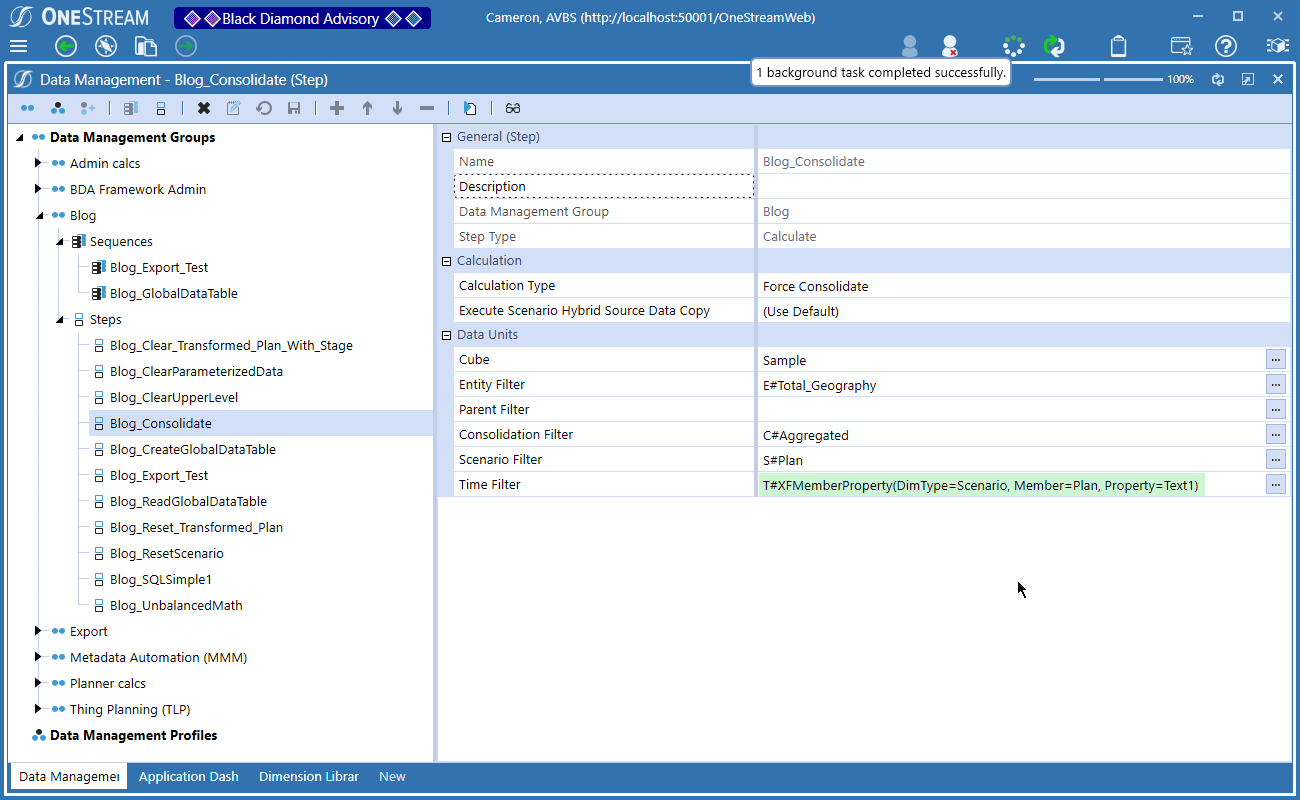Click the page refresh icon beside zoom
The height and width of the screenshot is (800, 1300).
tap(1218, 79)
